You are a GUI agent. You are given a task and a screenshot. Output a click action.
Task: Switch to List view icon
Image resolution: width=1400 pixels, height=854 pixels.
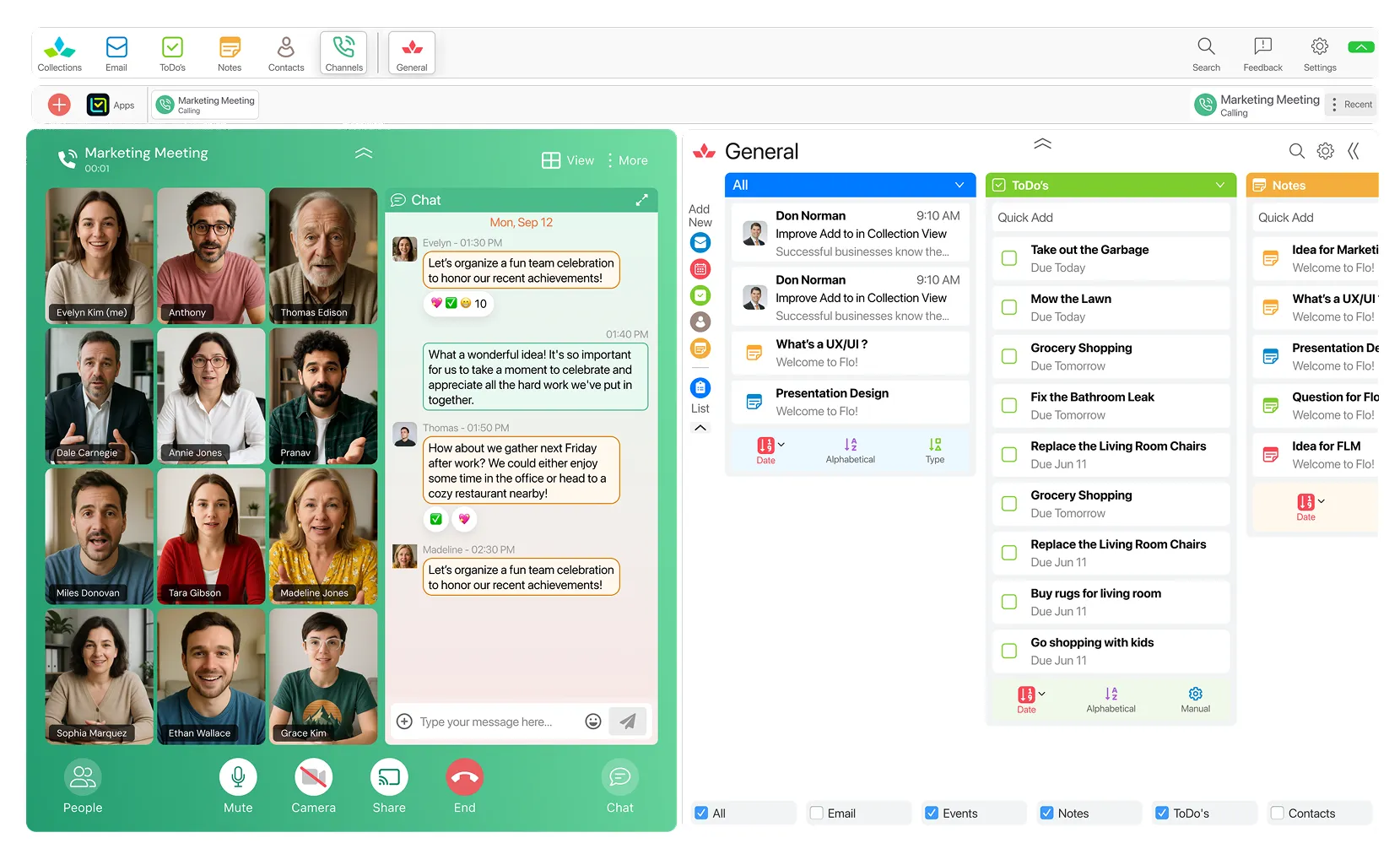(700, 388)
